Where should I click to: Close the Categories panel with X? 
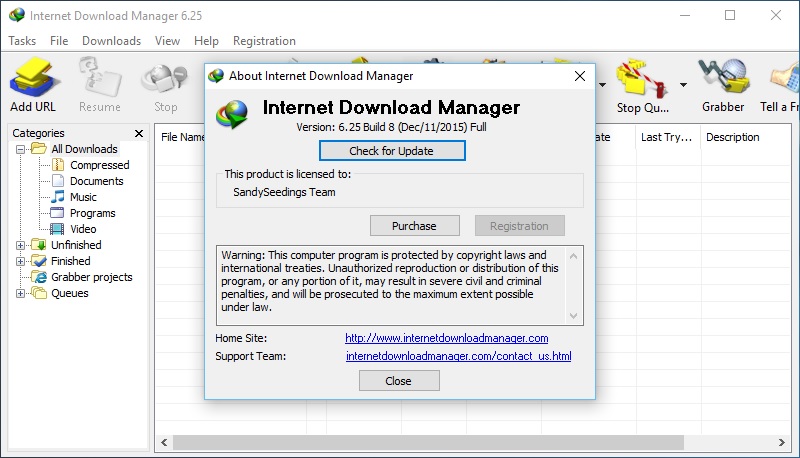[x=139, y=133]
